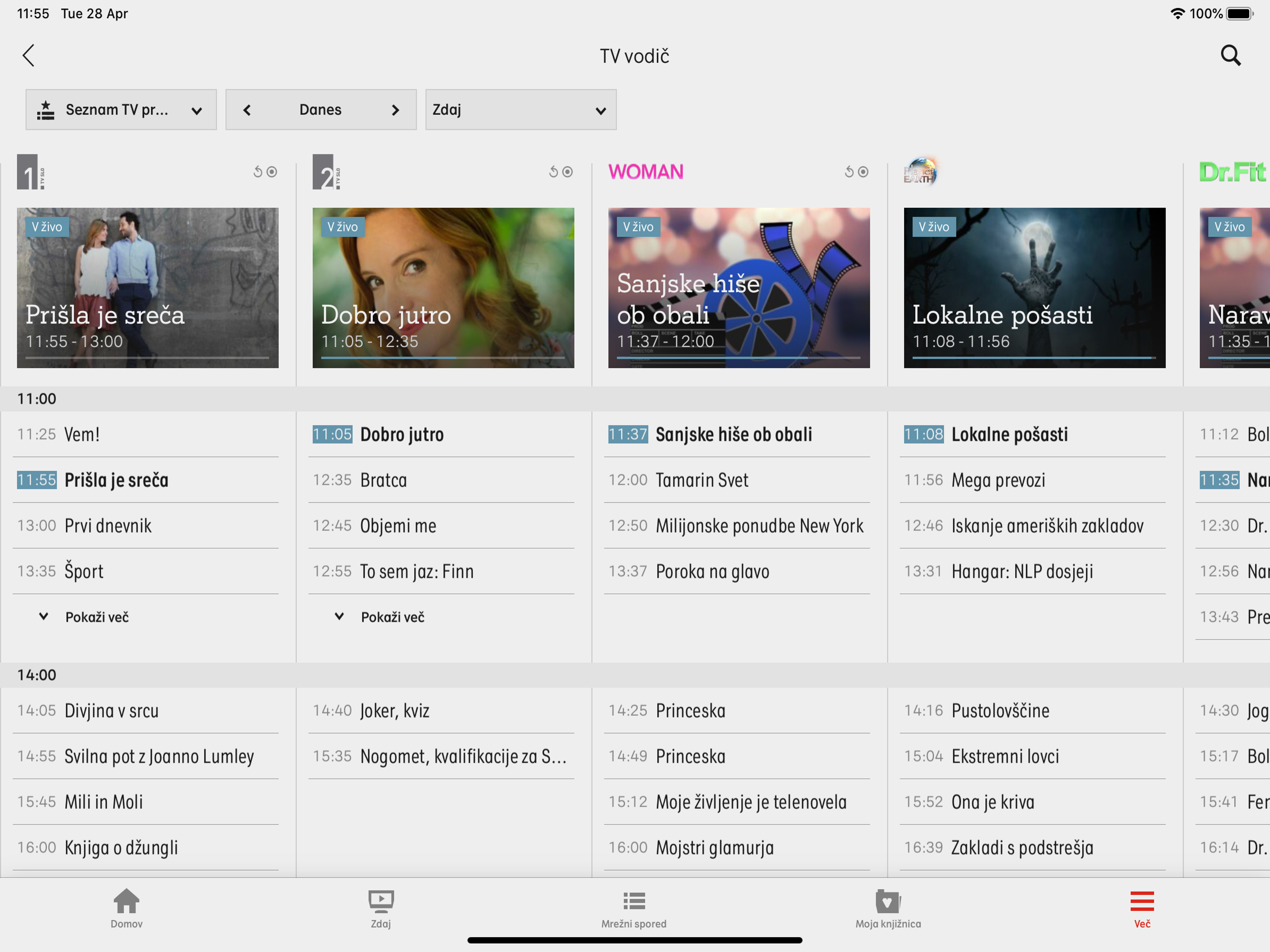1270x952 pixels.
Task: Select the TV SLO 2 channel logo
Action: 327,172
